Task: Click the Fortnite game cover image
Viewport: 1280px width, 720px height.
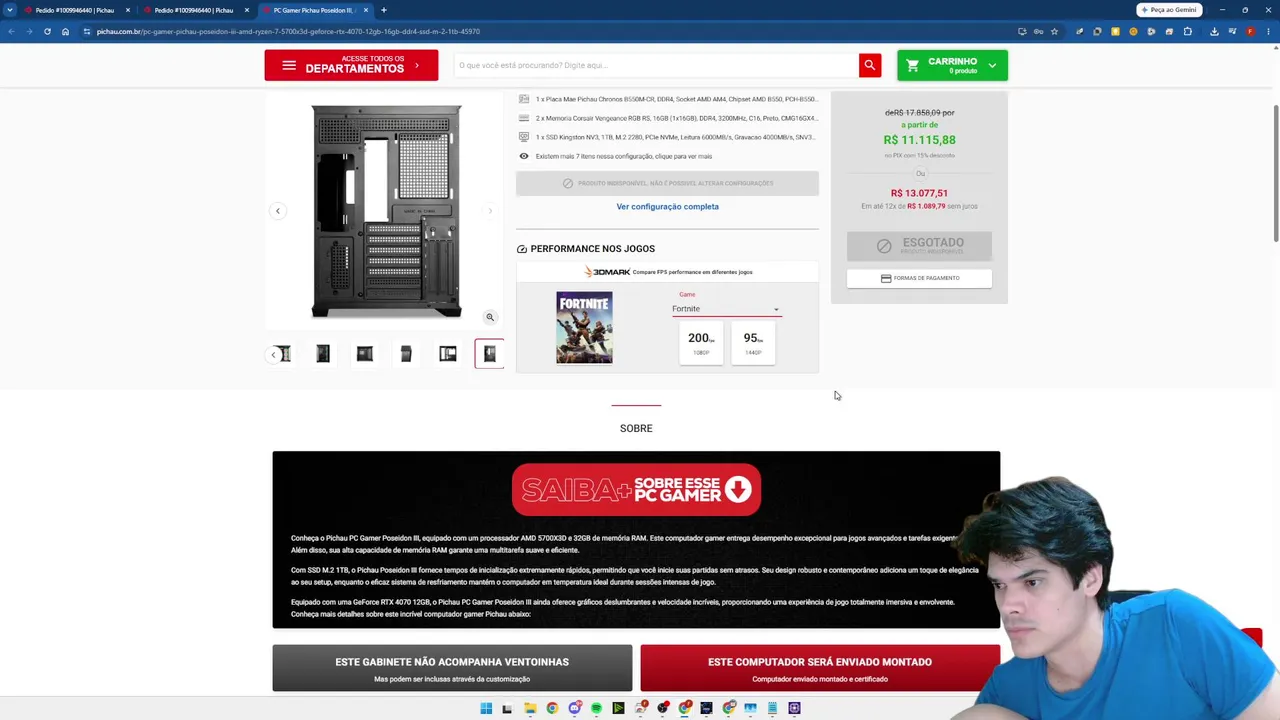Action: (584, 328)
